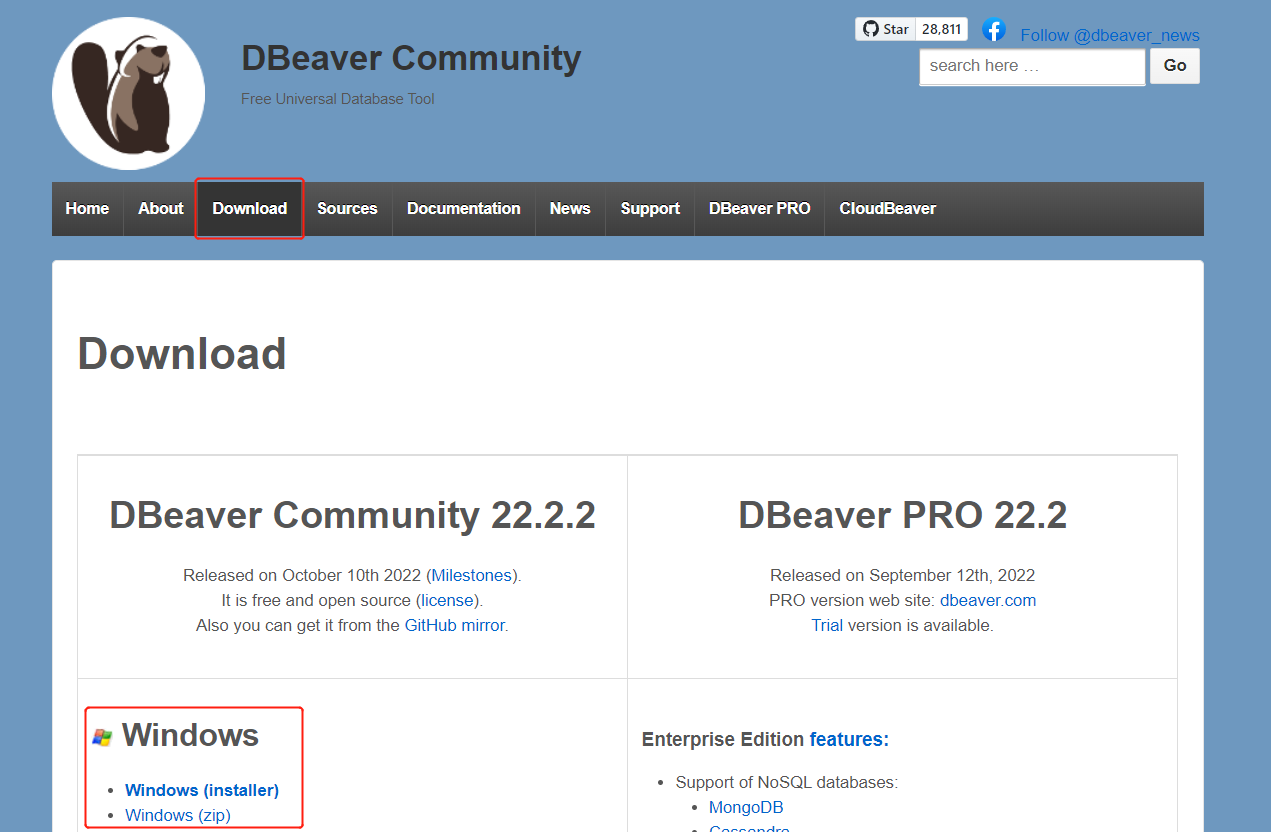Click the 'Download' page heading

point(182,354)
